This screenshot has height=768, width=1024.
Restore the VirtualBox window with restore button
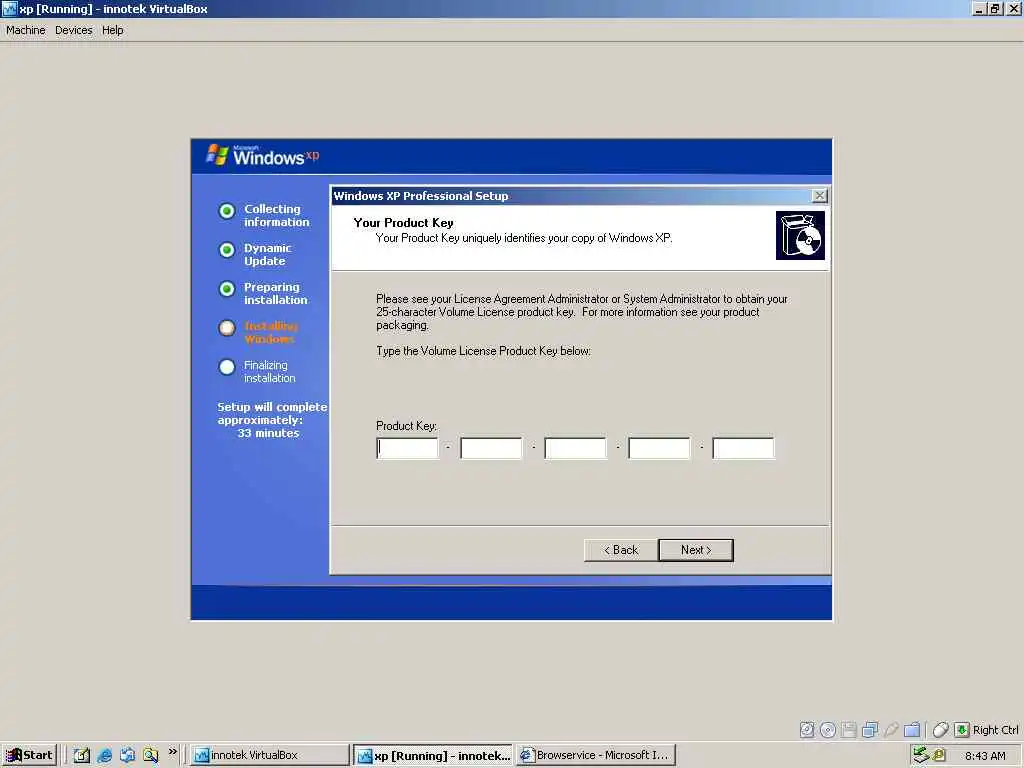pyautogui.click(x=994, y=8)
